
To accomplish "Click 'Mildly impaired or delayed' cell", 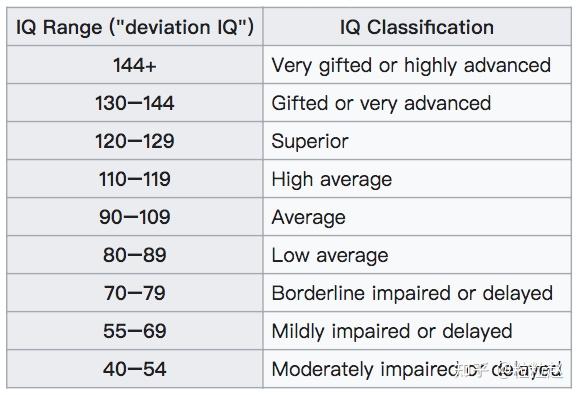I will (x=417, y=331).
